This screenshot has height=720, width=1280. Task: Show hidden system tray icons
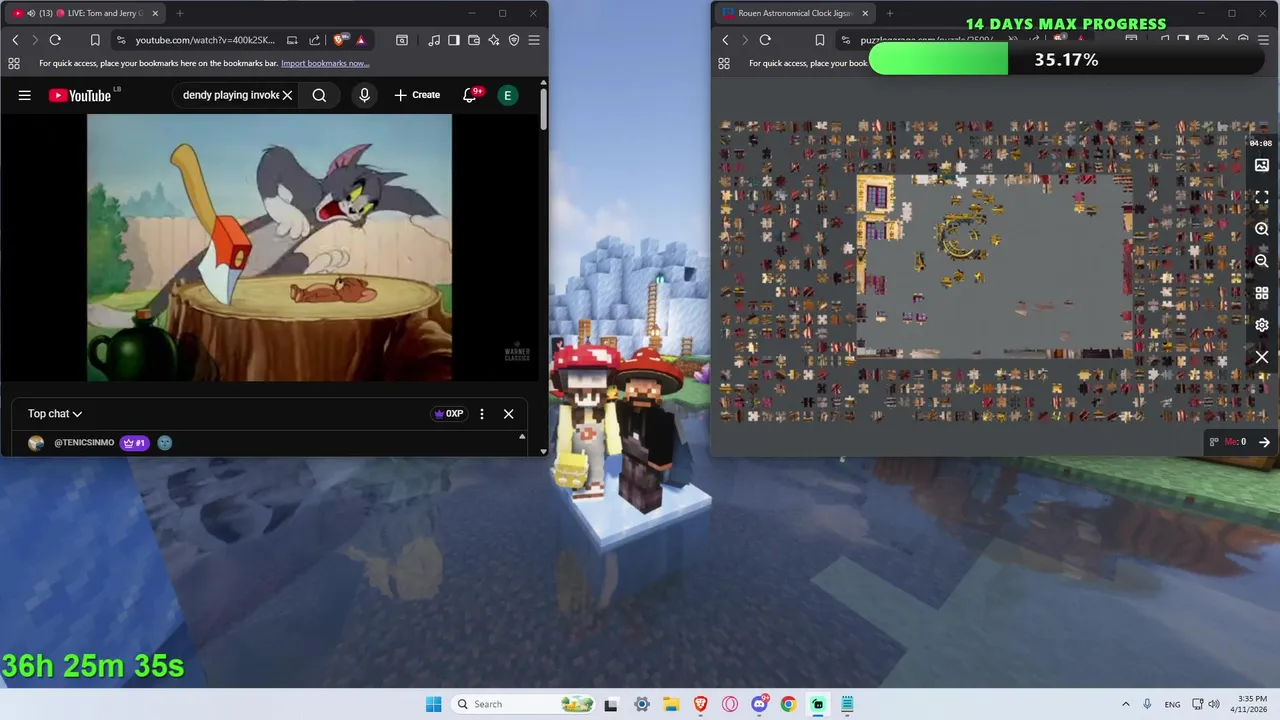(x=1126, y=704)
